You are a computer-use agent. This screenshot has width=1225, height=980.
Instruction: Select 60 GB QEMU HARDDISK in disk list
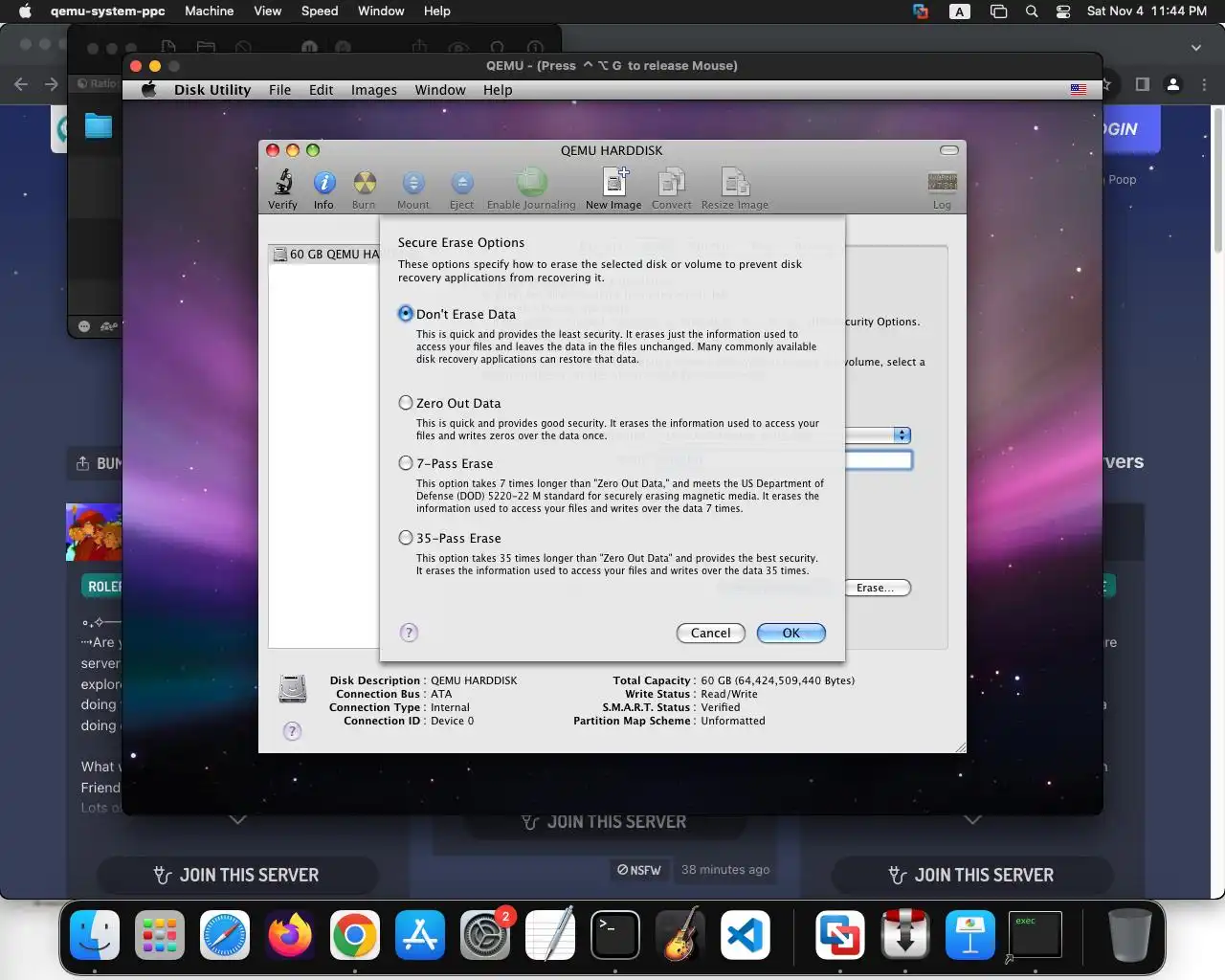click(x=325, y=254)
